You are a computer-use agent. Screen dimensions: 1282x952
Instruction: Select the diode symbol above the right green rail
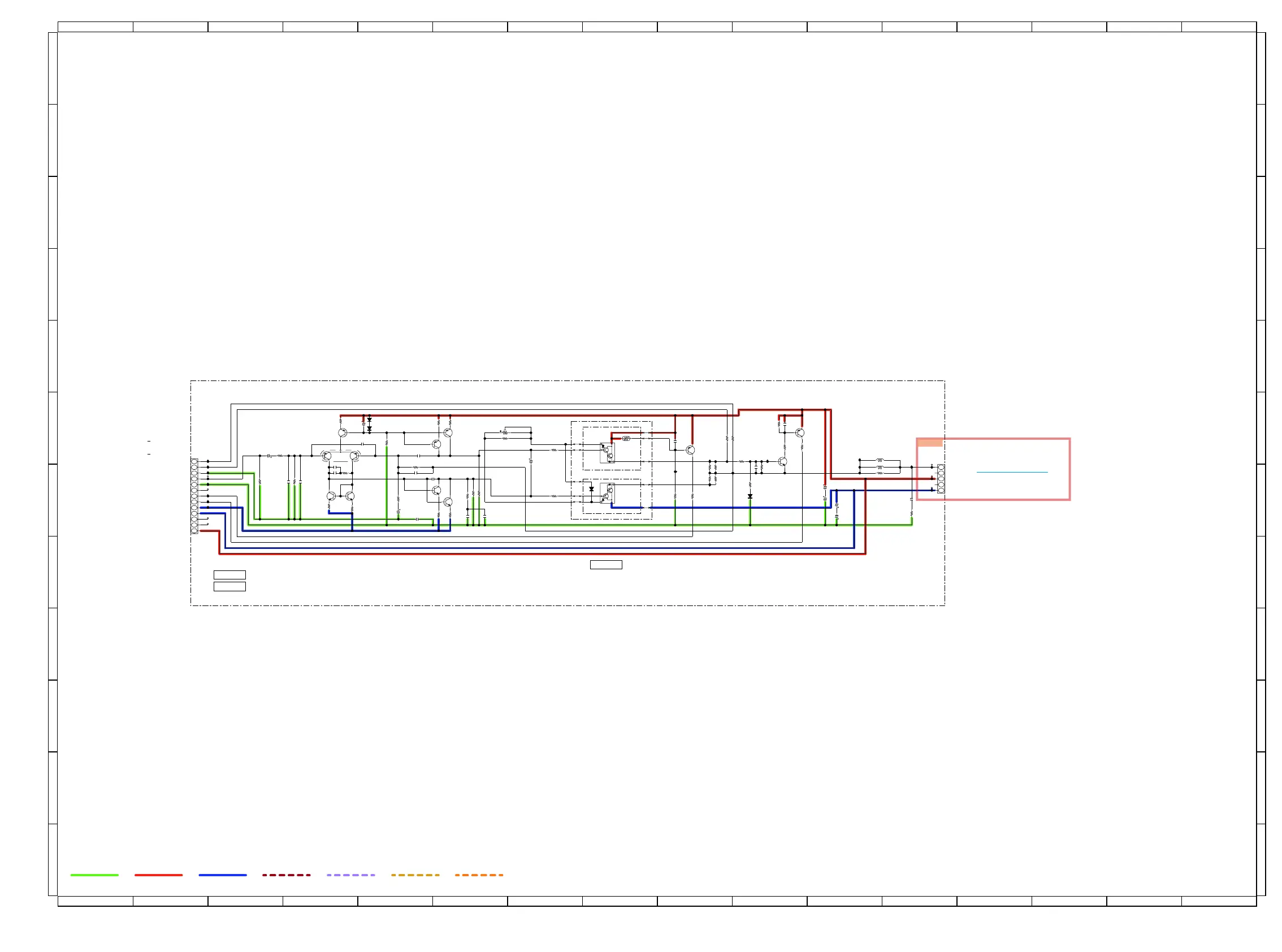click(x=750, y=496)
